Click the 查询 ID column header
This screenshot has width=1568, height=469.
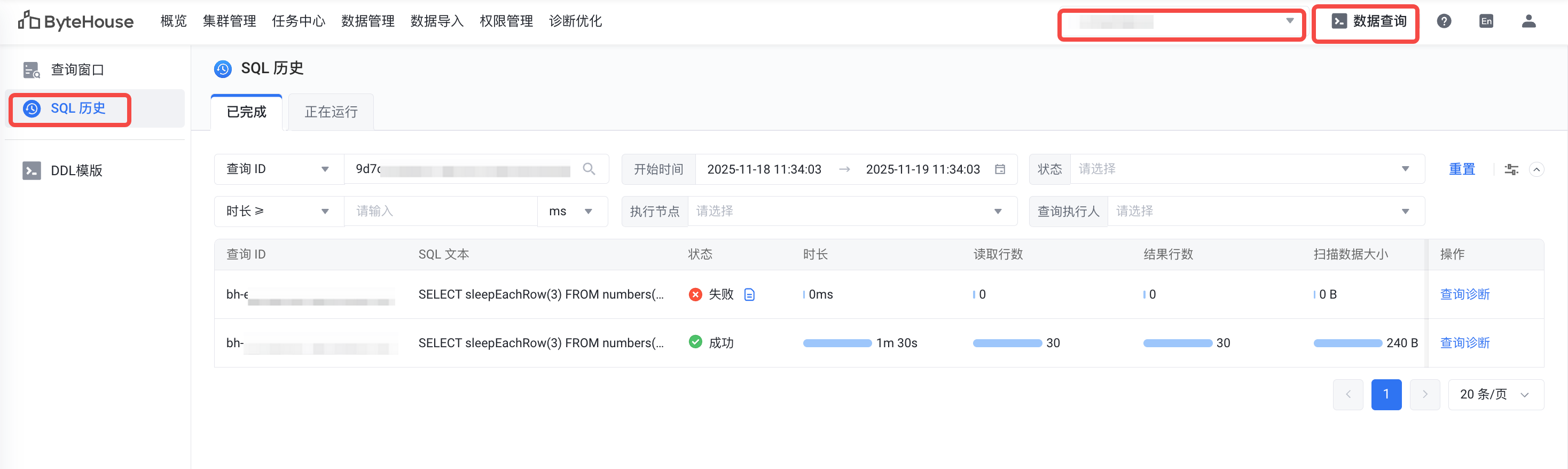point(246,255)
